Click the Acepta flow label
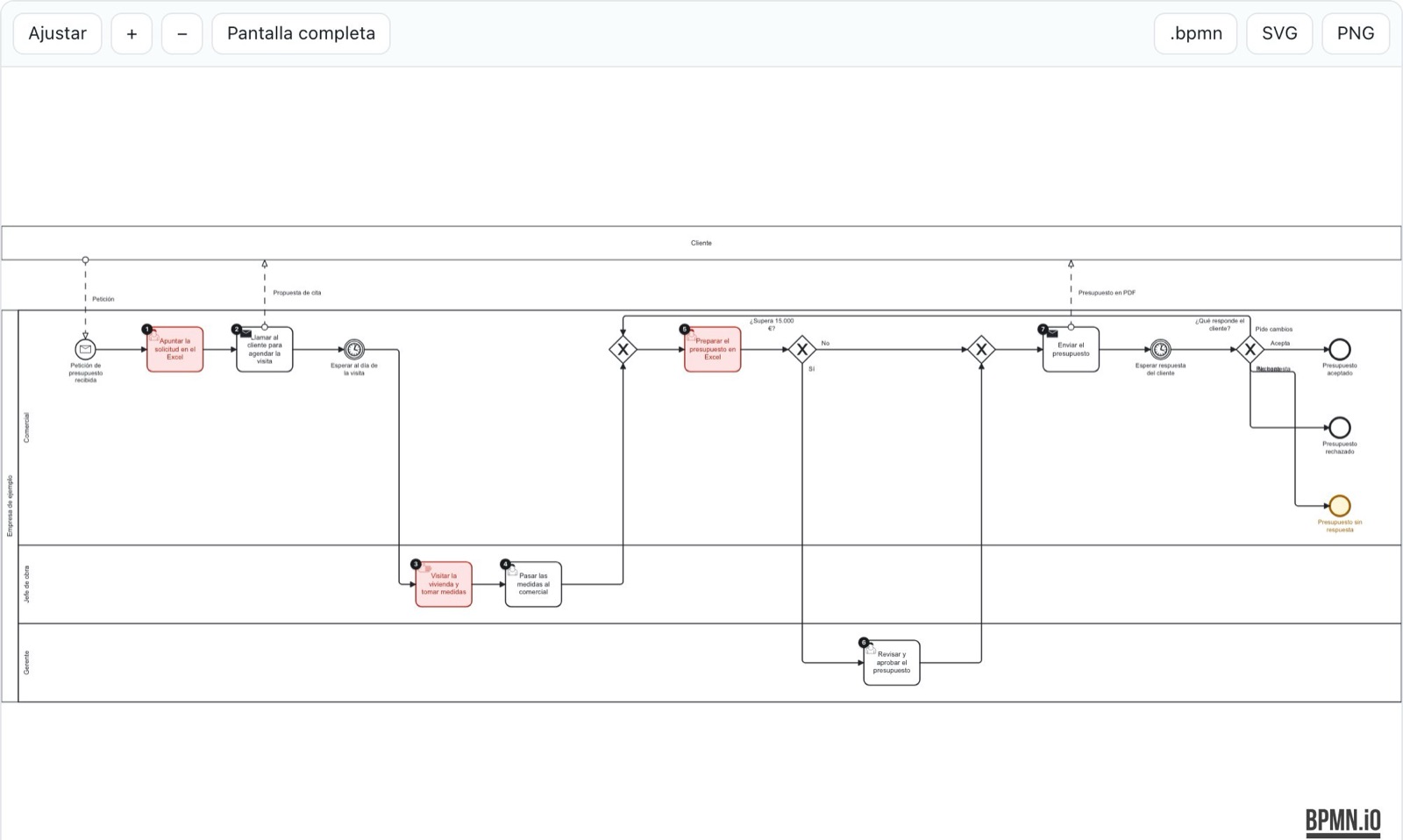Viewport: 1403px width, 840px height. pyautogui.click(x=1280, y=344)
